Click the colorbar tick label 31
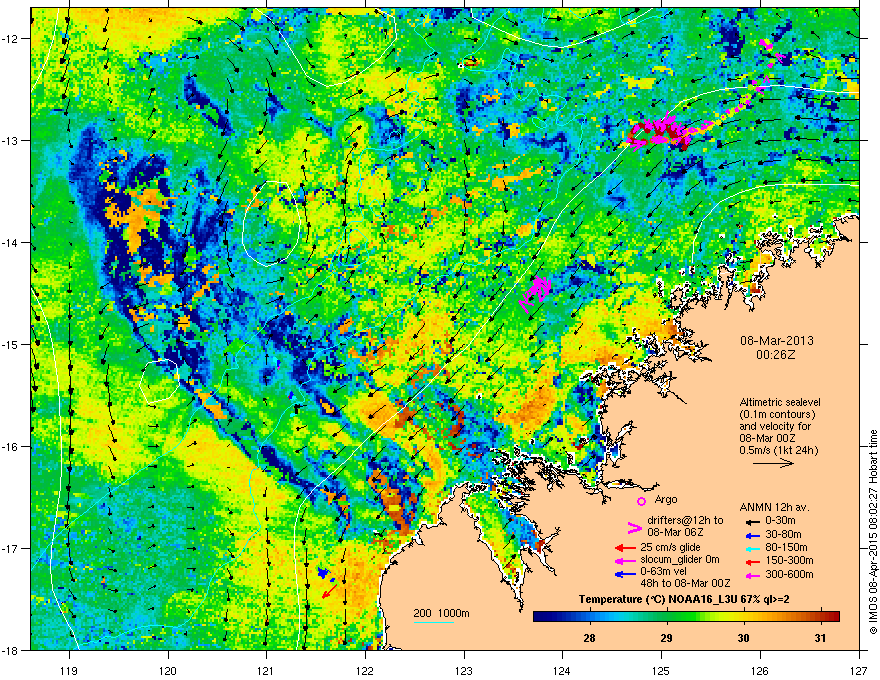The image size is (880, 680). click(x=821, y=638)
